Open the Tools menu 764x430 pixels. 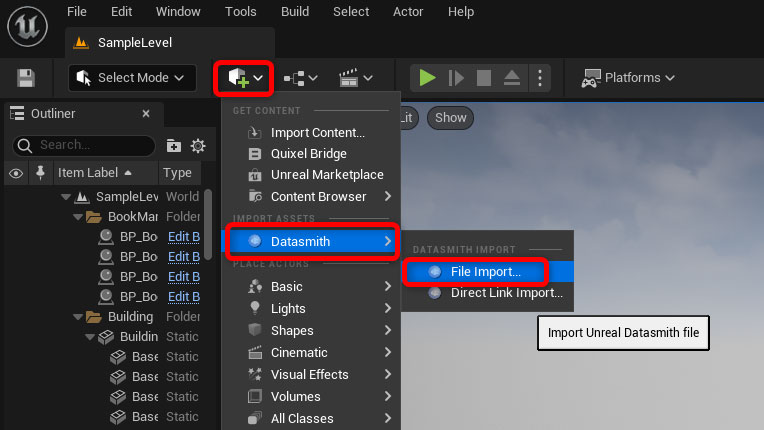coord(241,12)
